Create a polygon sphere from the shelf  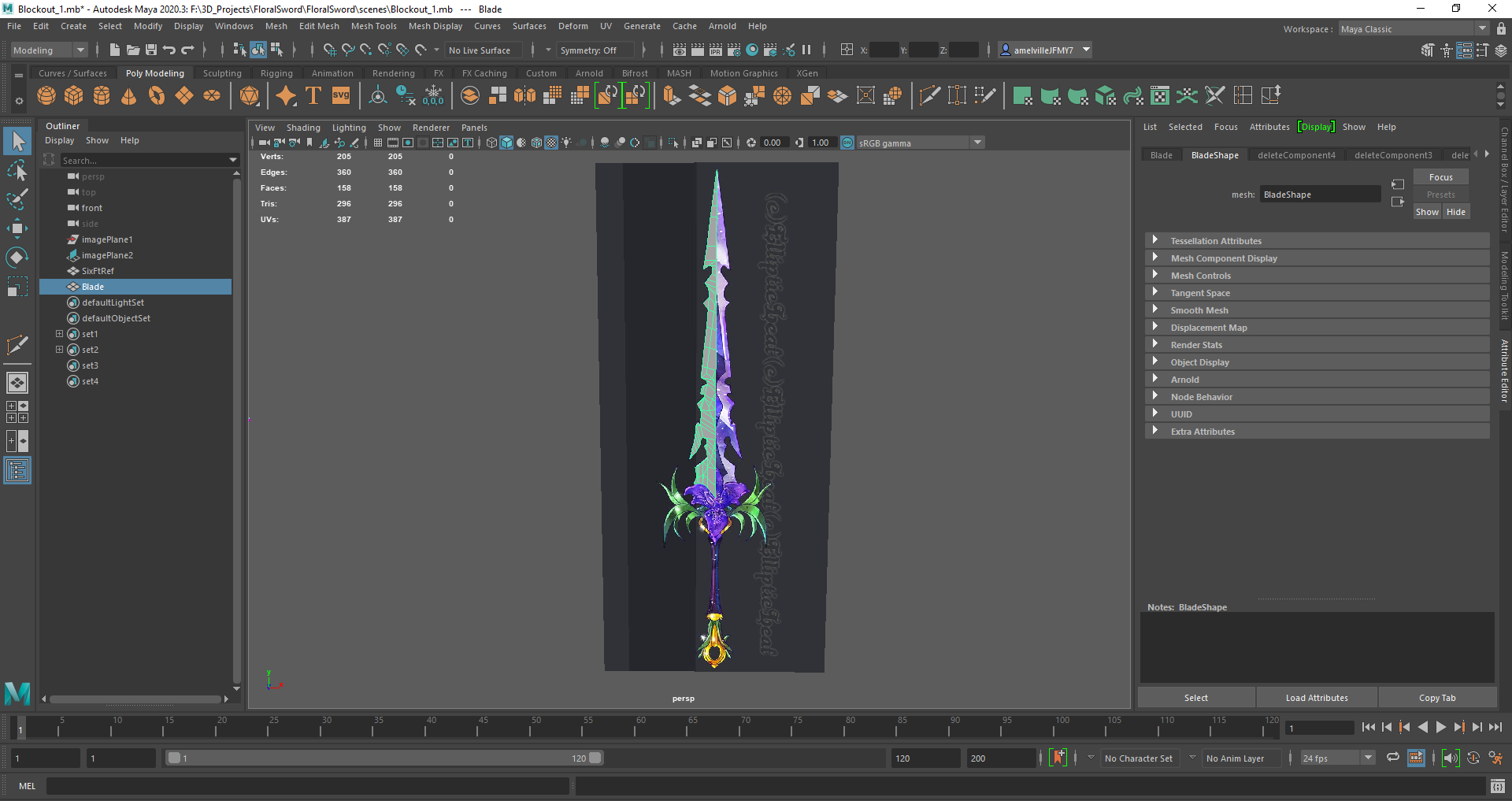(46, 96)
